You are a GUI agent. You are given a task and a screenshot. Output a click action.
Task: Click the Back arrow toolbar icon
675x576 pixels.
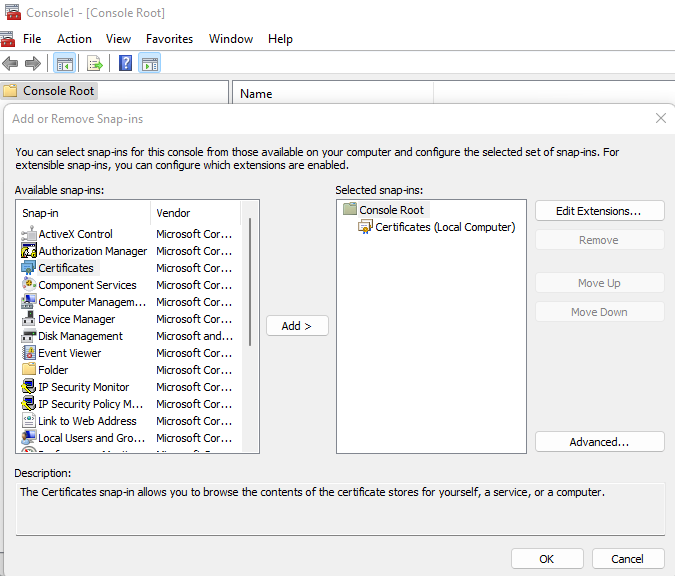coord(10,64)
